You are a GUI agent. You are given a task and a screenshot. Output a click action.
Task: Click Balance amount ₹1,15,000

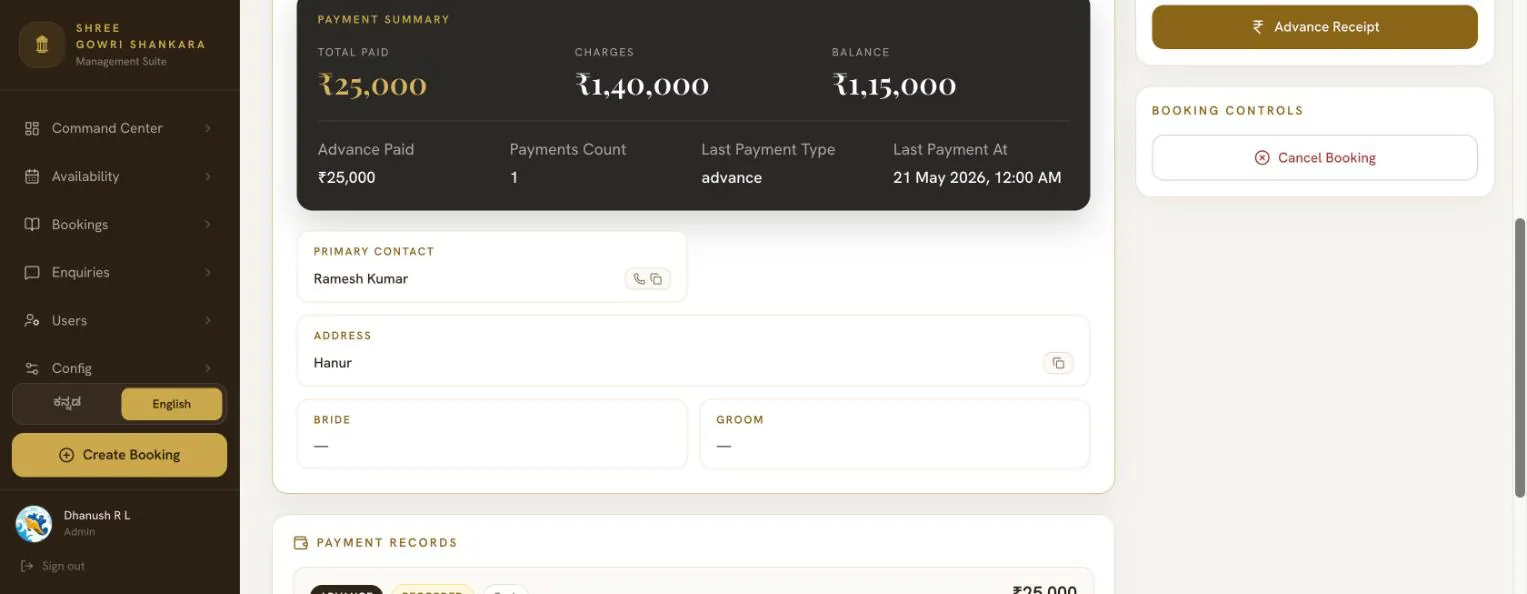click(894, 85)
